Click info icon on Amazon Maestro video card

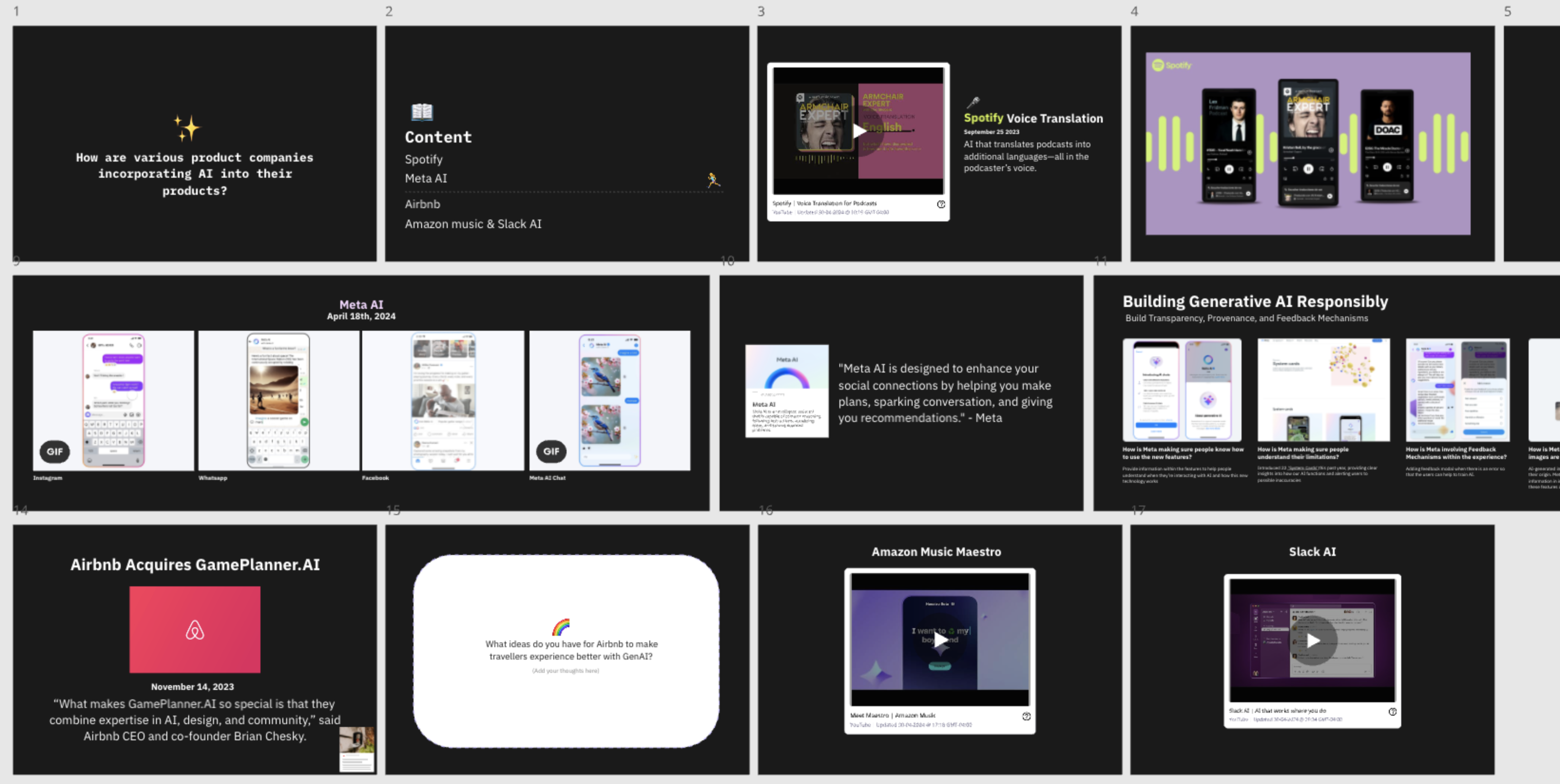tap(1026, 716)
